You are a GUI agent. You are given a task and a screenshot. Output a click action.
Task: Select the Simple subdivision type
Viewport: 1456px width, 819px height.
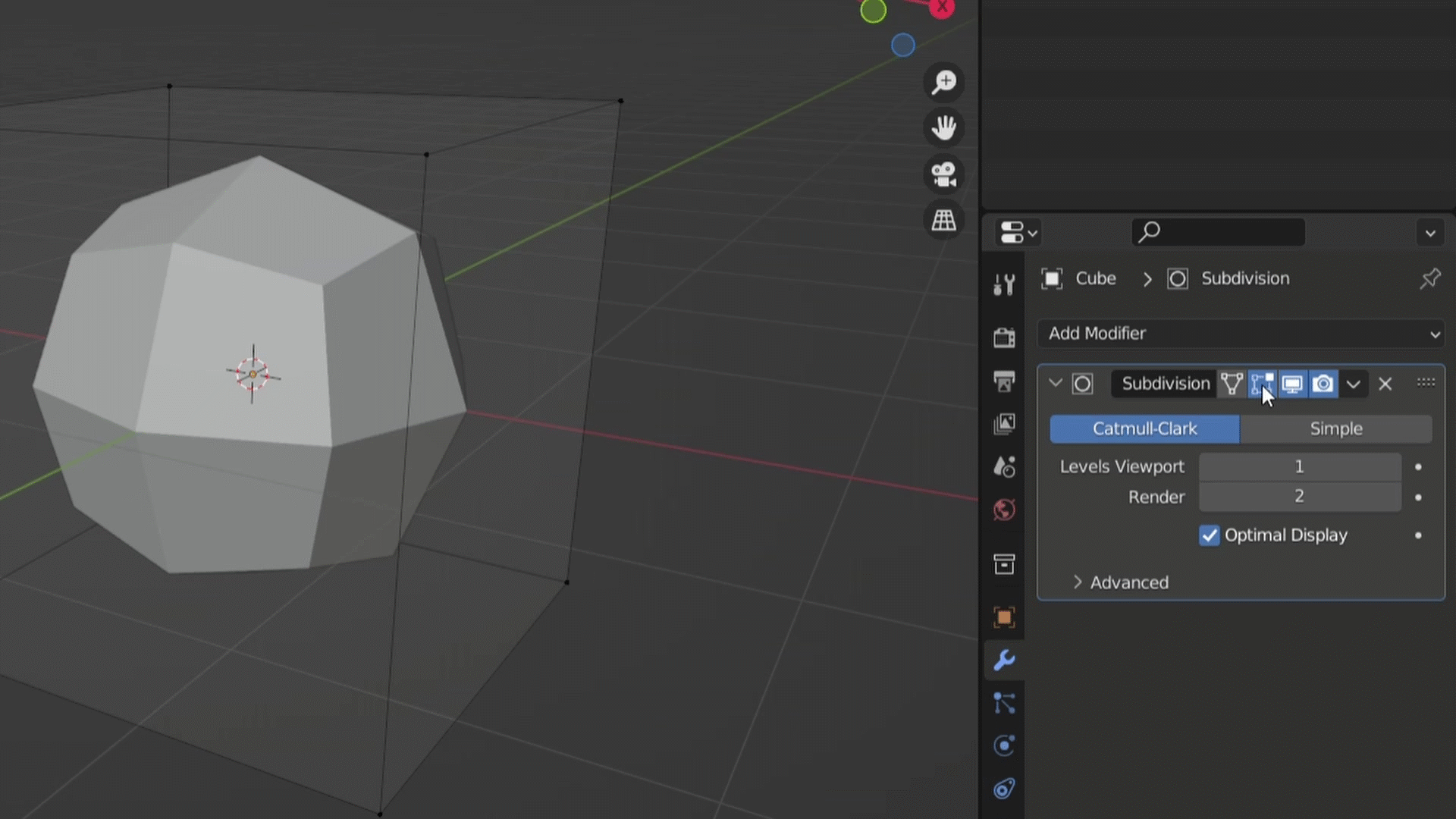coord(1335,429)
